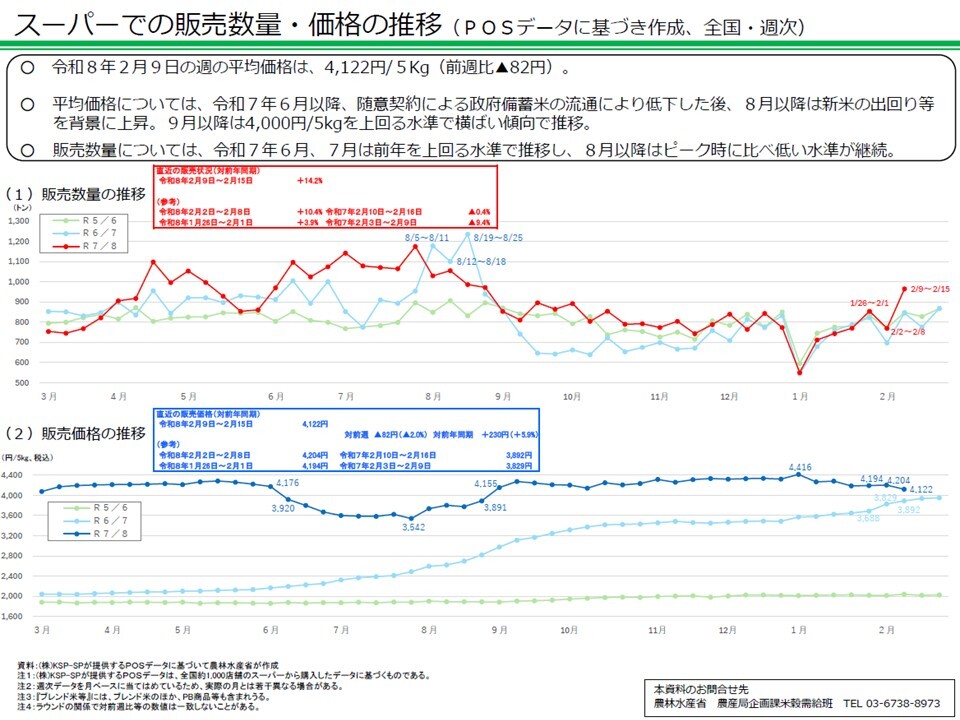Click the blue-bordered 直近の販売価格 info box
This screenshot has height=720, width=960.
coord(345,439)
